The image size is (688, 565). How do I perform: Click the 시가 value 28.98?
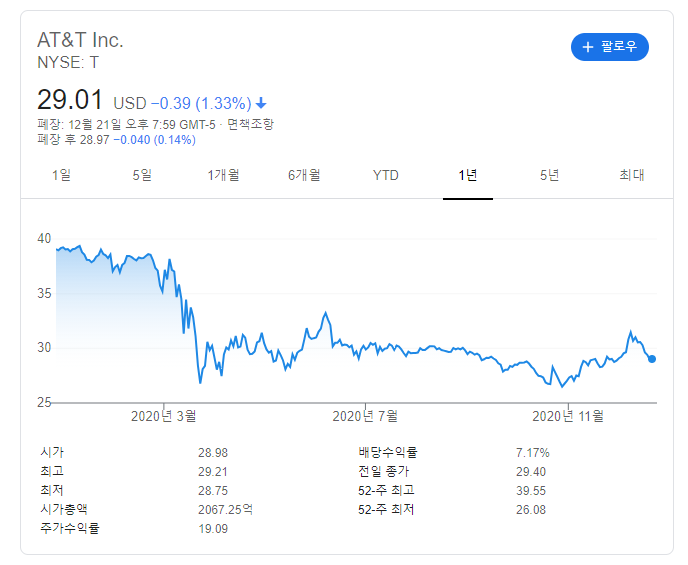pos(213,453)
